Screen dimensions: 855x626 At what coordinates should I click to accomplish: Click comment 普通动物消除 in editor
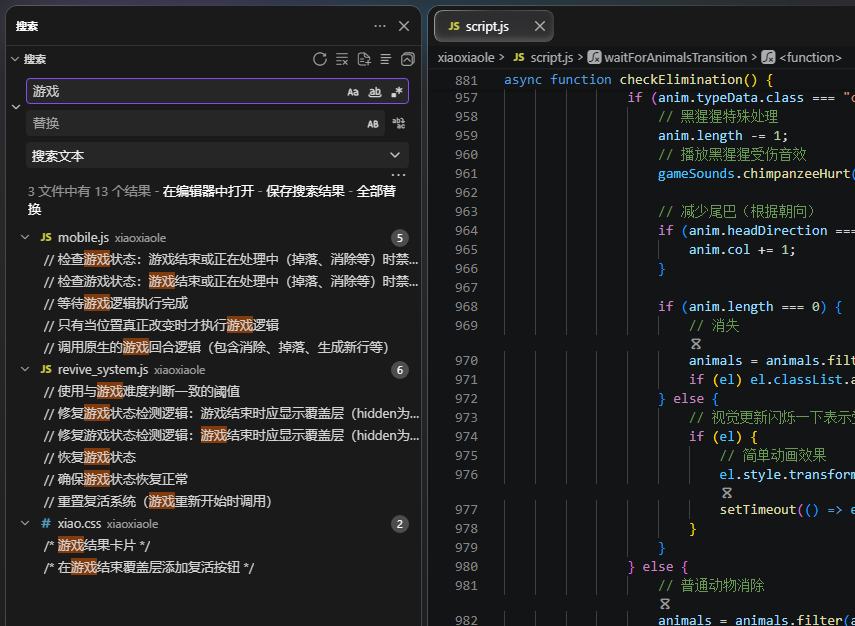pos(711,586)
